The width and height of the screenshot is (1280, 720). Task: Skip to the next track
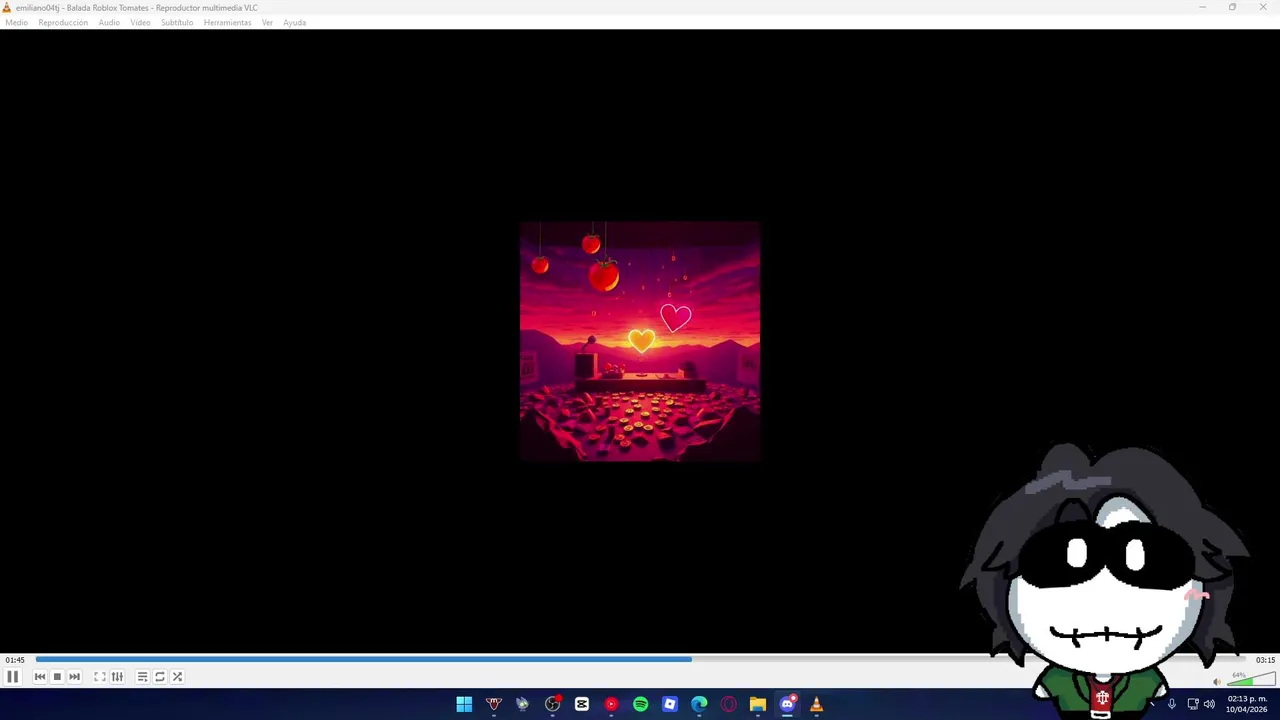[x=74, y=677]
